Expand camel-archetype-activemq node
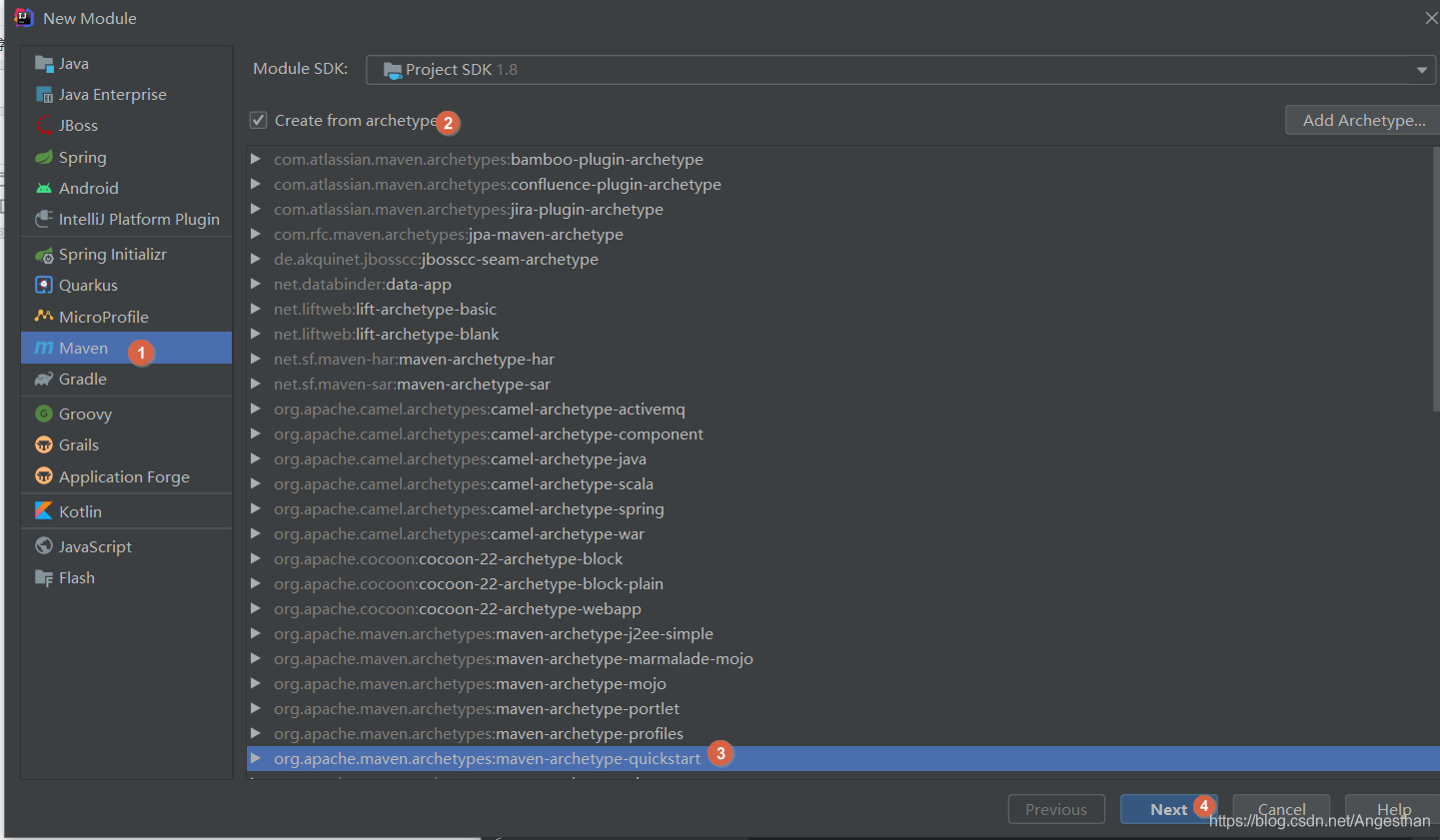 point(256,409)
